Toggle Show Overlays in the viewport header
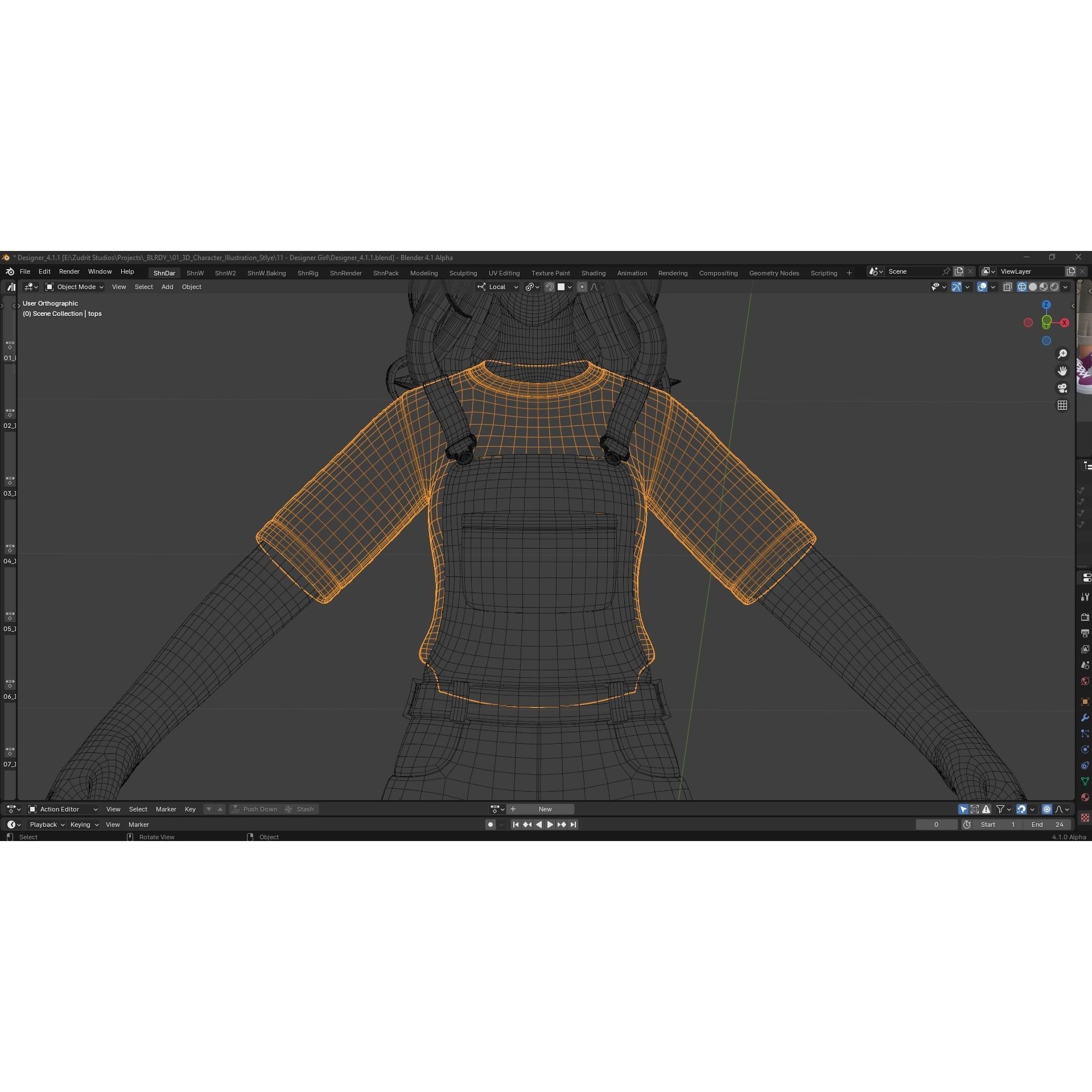 point(982,286)
